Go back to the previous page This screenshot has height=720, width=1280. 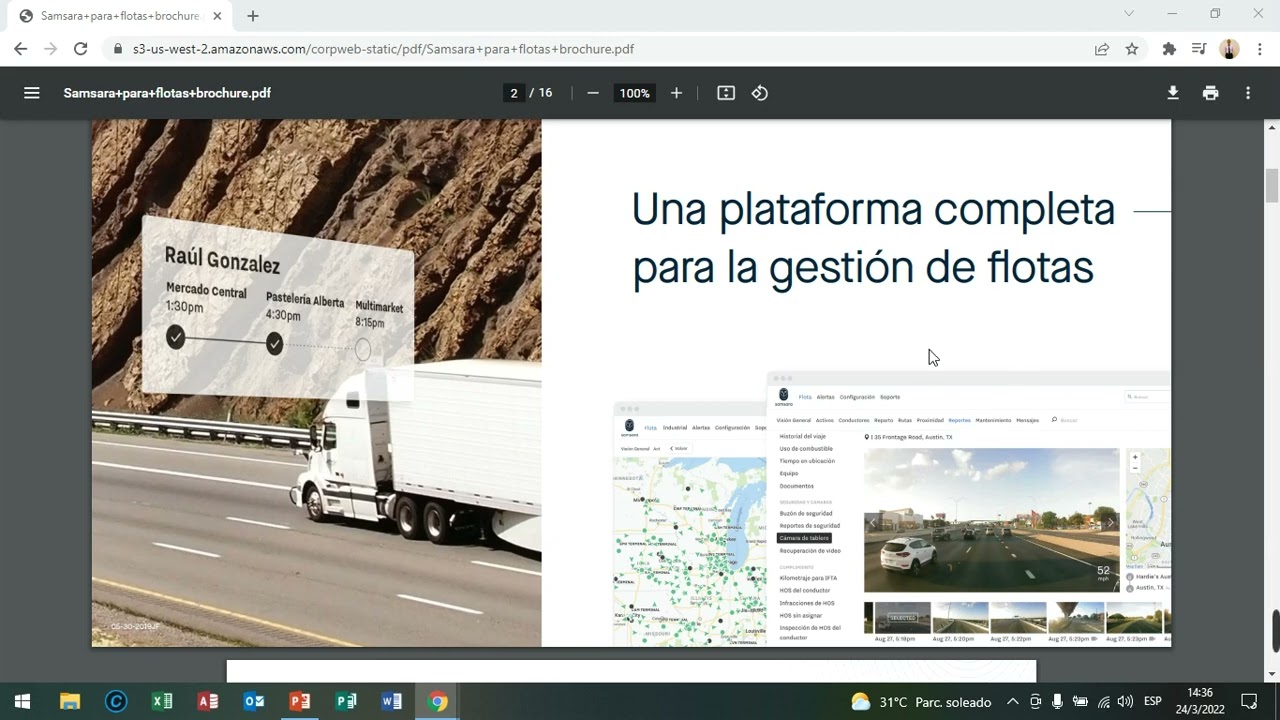[x=21, y=49]
